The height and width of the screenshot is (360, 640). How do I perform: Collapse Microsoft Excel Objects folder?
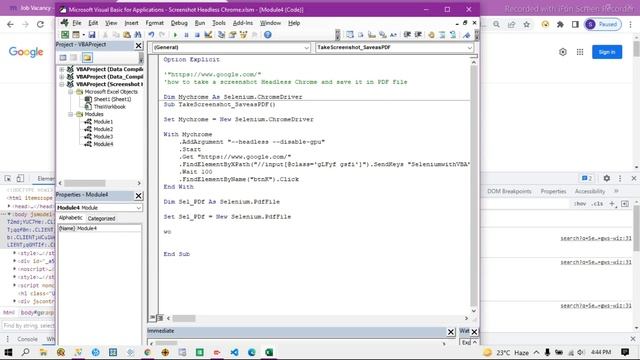pos(70,92)
